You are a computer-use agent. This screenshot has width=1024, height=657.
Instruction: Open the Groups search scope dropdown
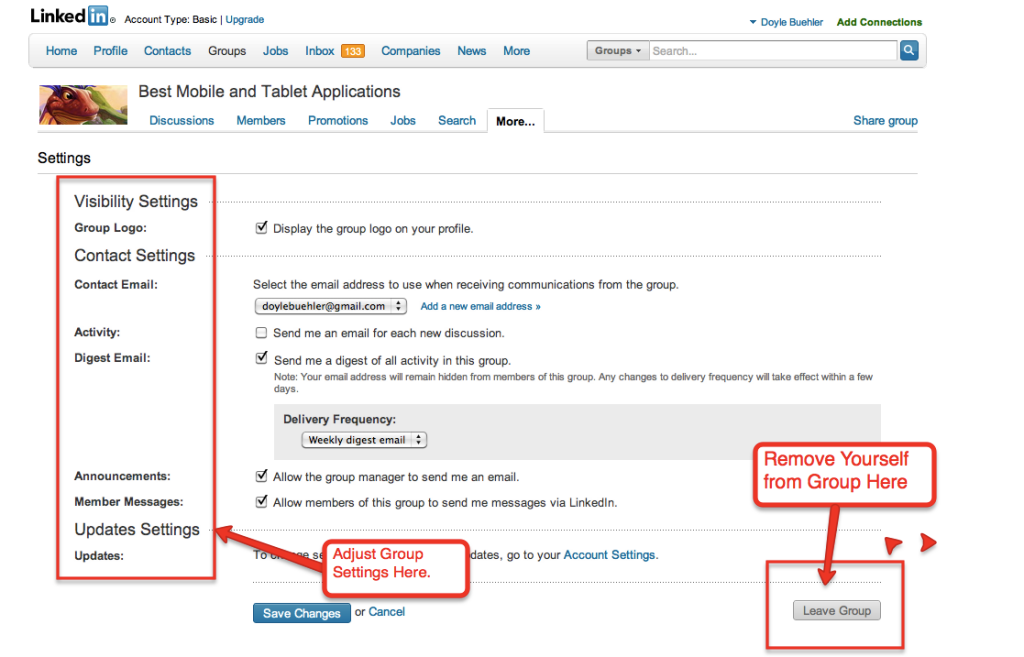click(x=618, y=50)
